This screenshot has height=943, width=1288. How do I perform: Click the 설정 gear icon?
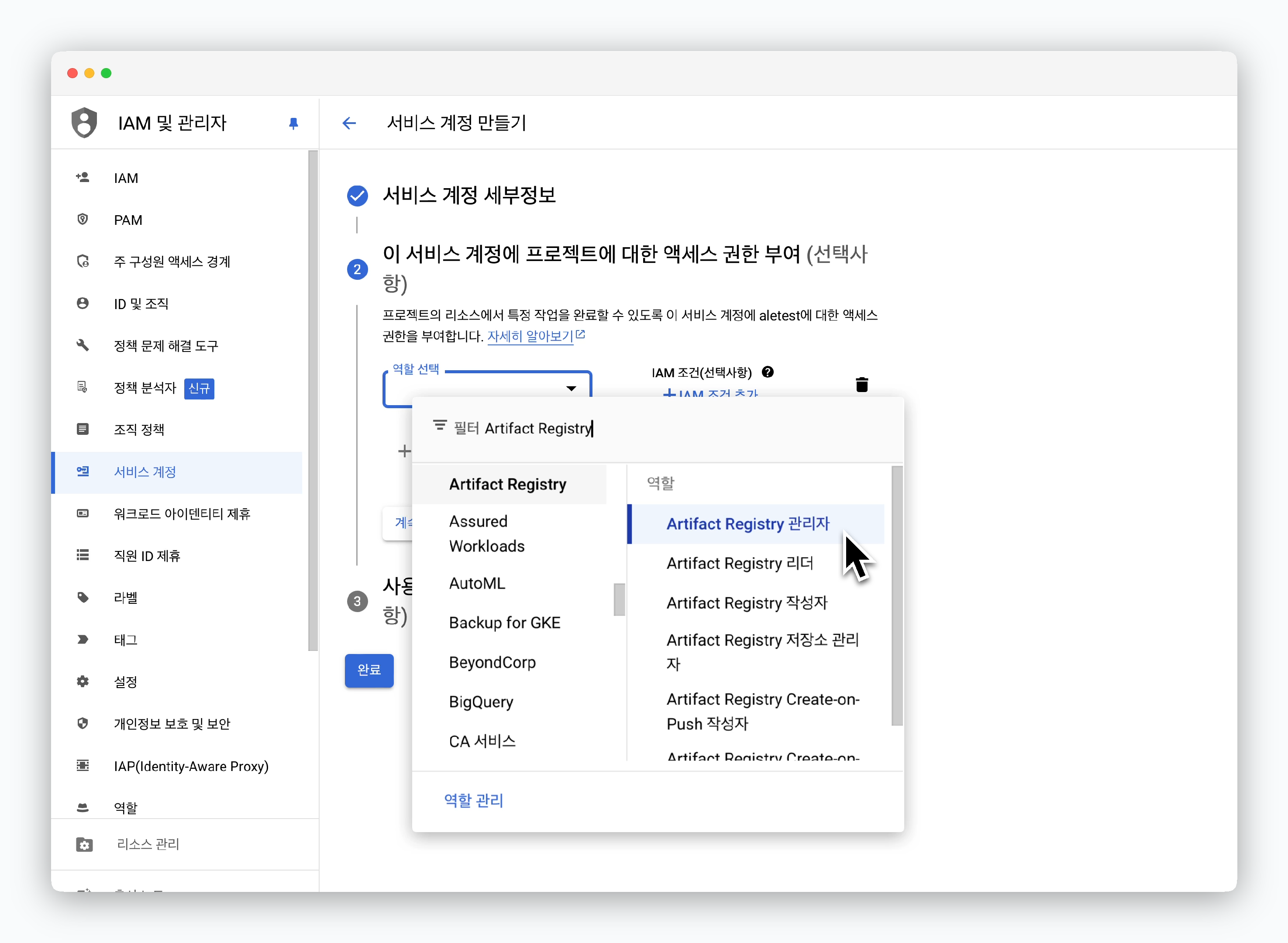83,681
